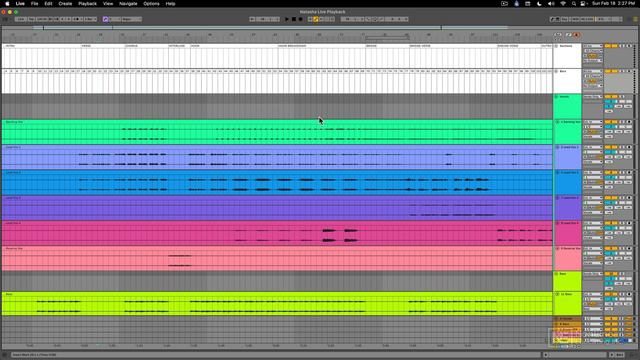Arm the Reverse Vox track
This screenshot has height=360, width=640.
(629, 248)
